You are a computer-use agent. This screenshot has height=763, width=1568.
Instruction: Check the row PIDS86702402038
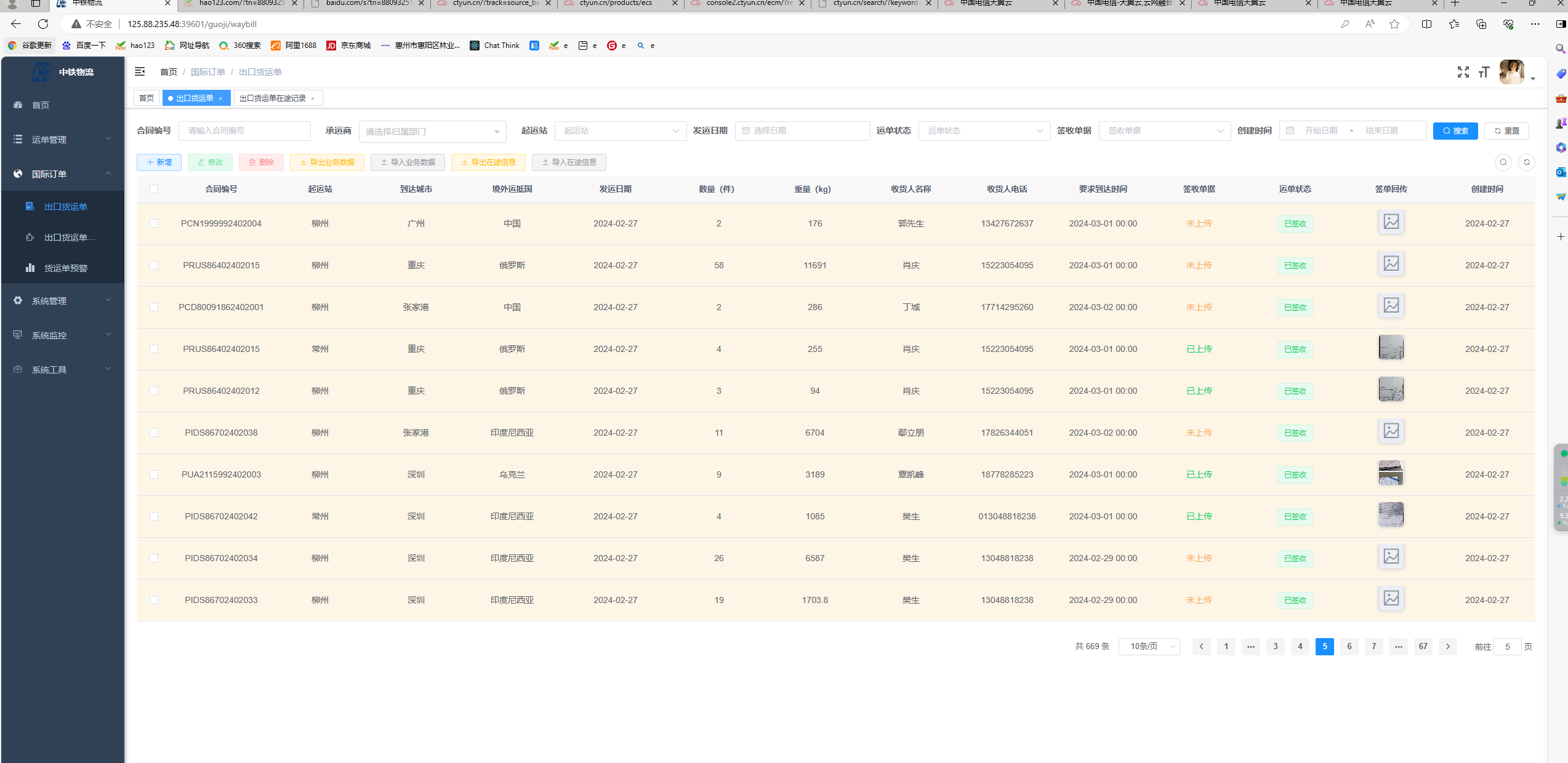(x=154, y=433)
